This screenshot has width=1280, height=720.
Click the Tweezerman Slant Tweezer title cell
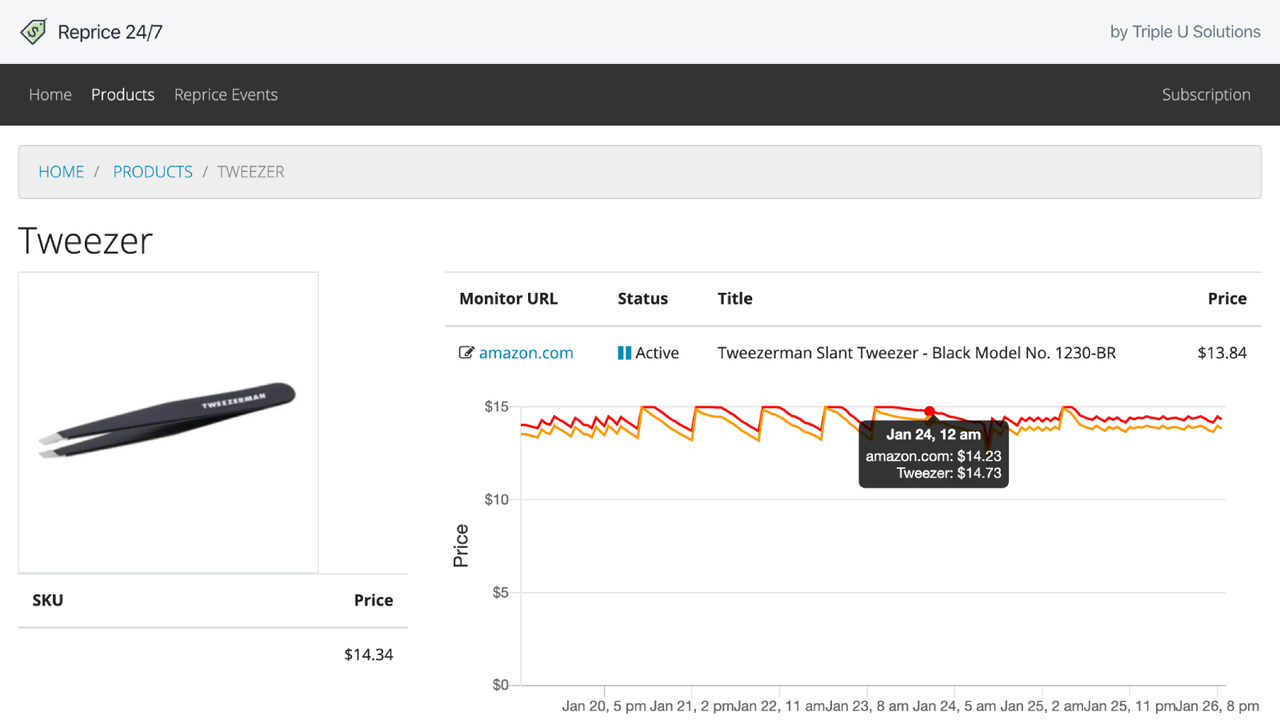[917, 352]
